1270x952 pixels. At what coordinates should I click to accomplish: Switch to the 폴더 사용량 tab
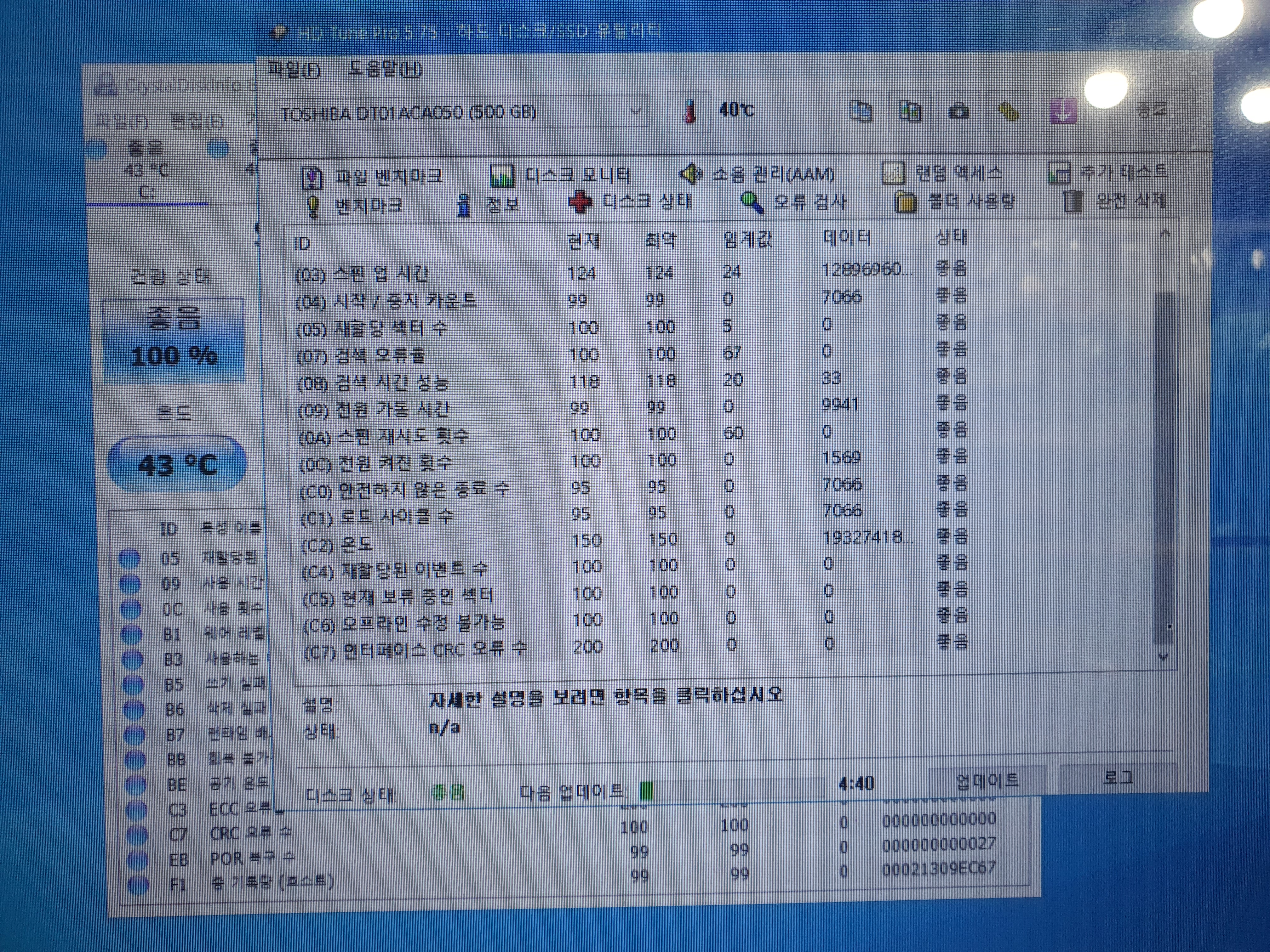click(x=954, y=201)
